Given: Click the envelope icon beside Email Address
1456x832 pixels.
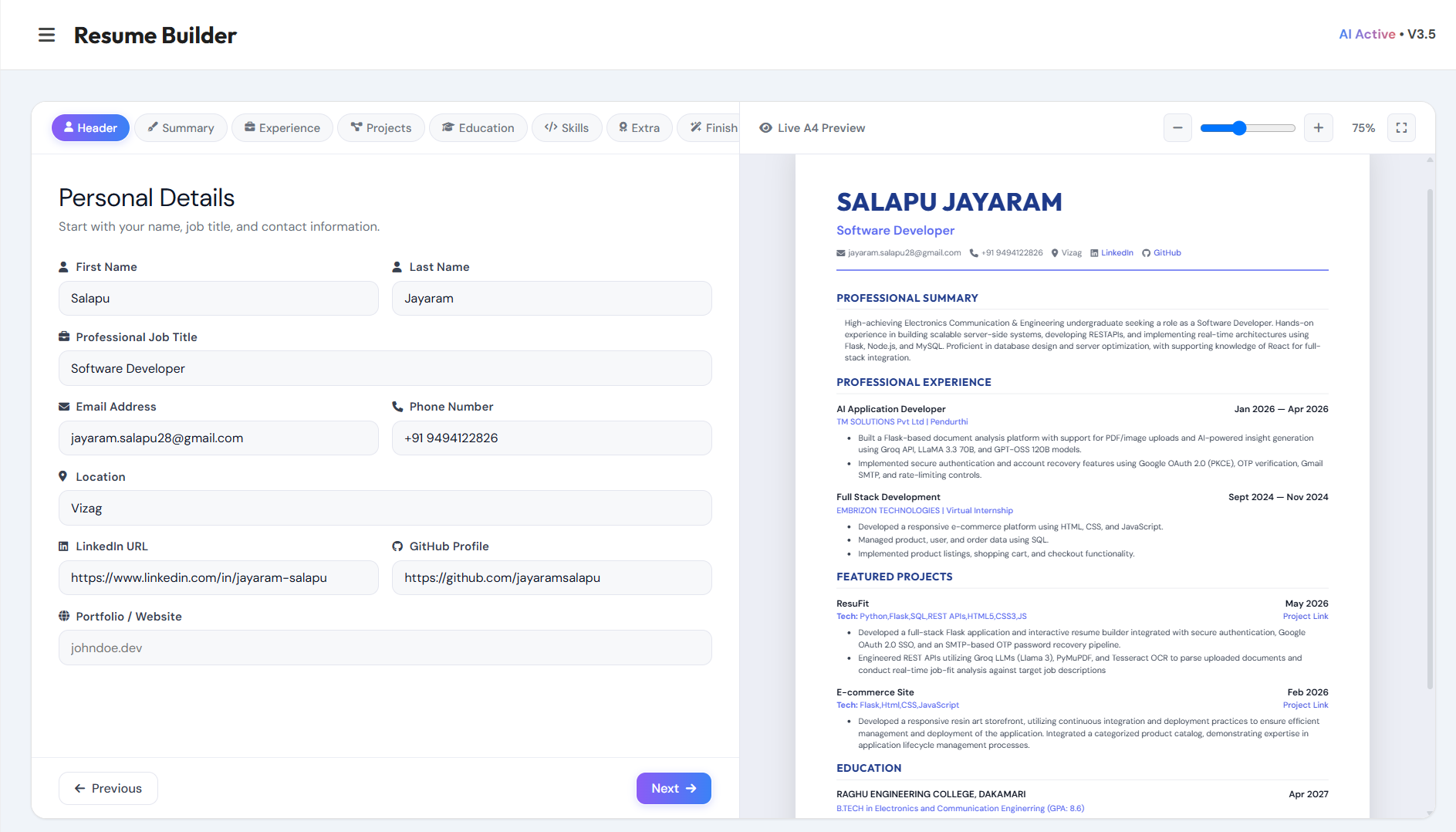Looking at the screenshot, I should pos(64,407).
